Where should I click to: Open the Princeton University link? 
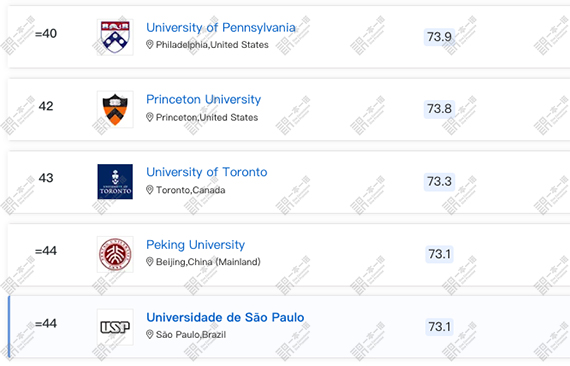click(204, 100)
